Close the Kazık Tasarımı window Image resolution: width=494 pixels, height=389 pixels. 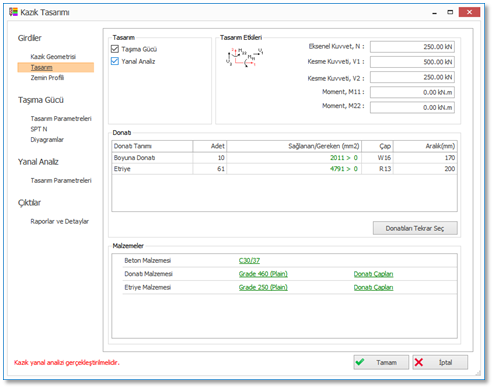tap(469, 12)
